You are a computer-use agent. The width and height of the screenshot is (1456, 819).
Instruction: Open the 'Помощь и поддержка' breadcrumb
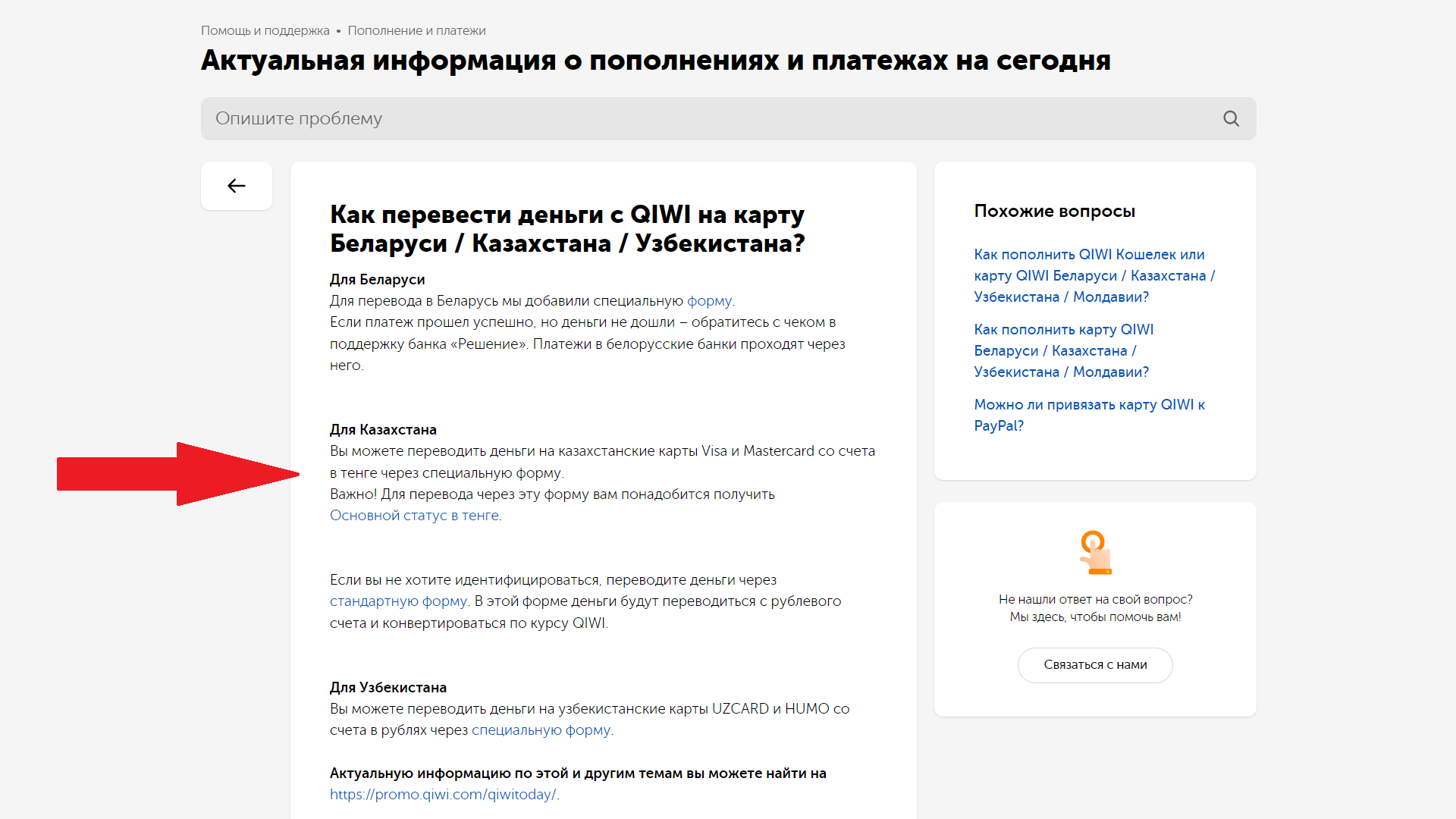[265, 30]
